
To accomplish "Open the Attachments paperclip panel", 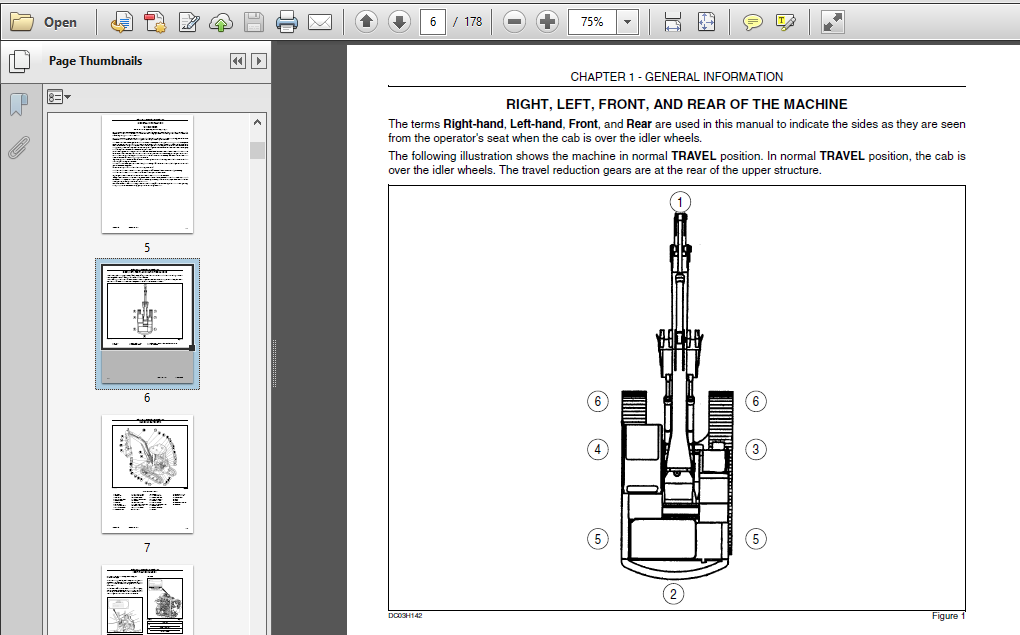I will click(x=20, y=148).
